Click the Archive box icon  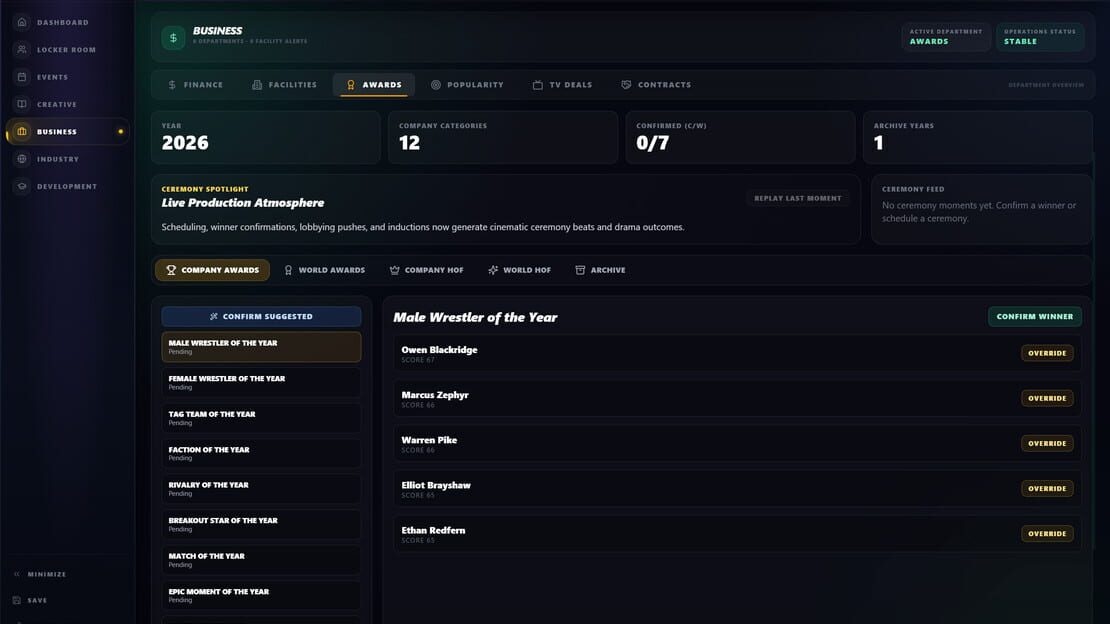(580, 270)
